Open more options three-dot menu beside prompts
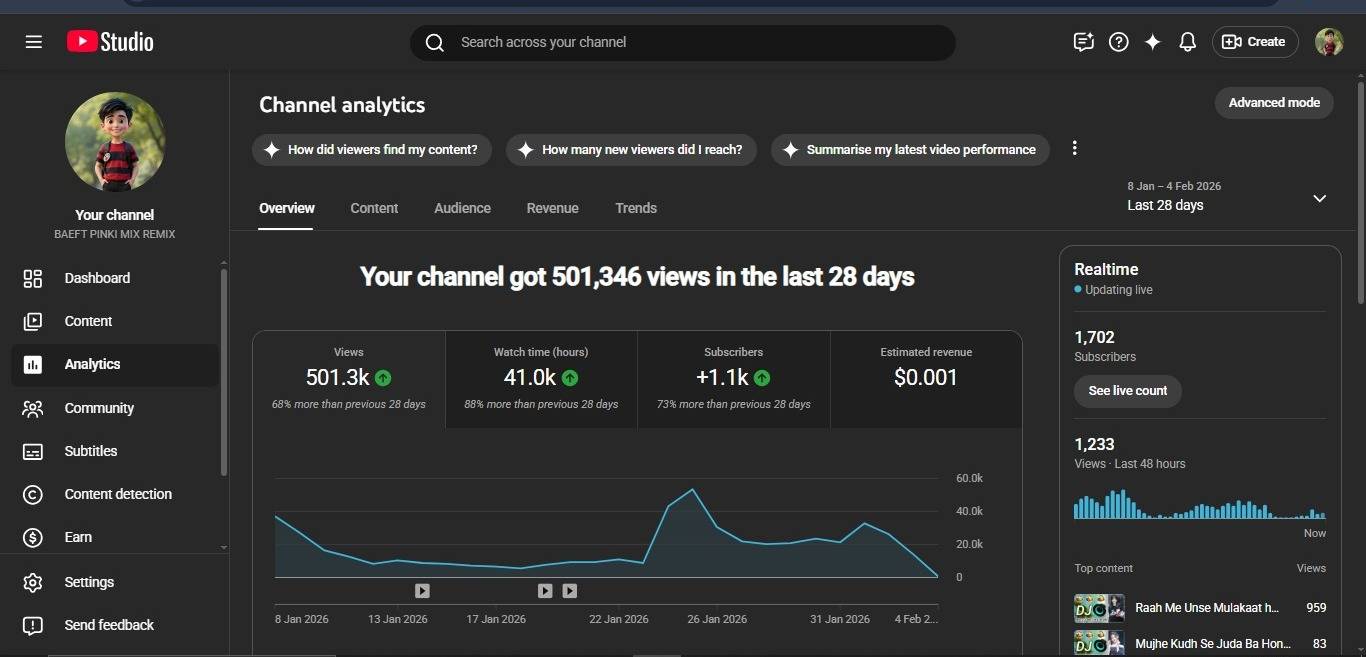Viewport: 1366px width, 657px height. click(x=1075, y=149)
